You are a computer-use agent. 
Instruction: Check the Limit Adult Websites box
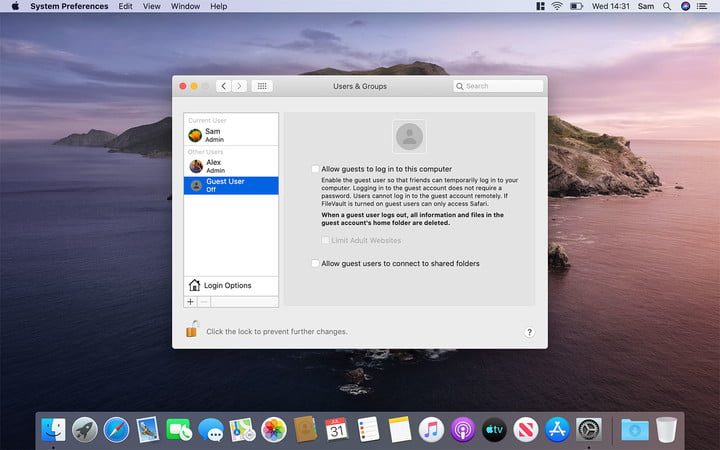pyautogui.click(x=326, y=240)
